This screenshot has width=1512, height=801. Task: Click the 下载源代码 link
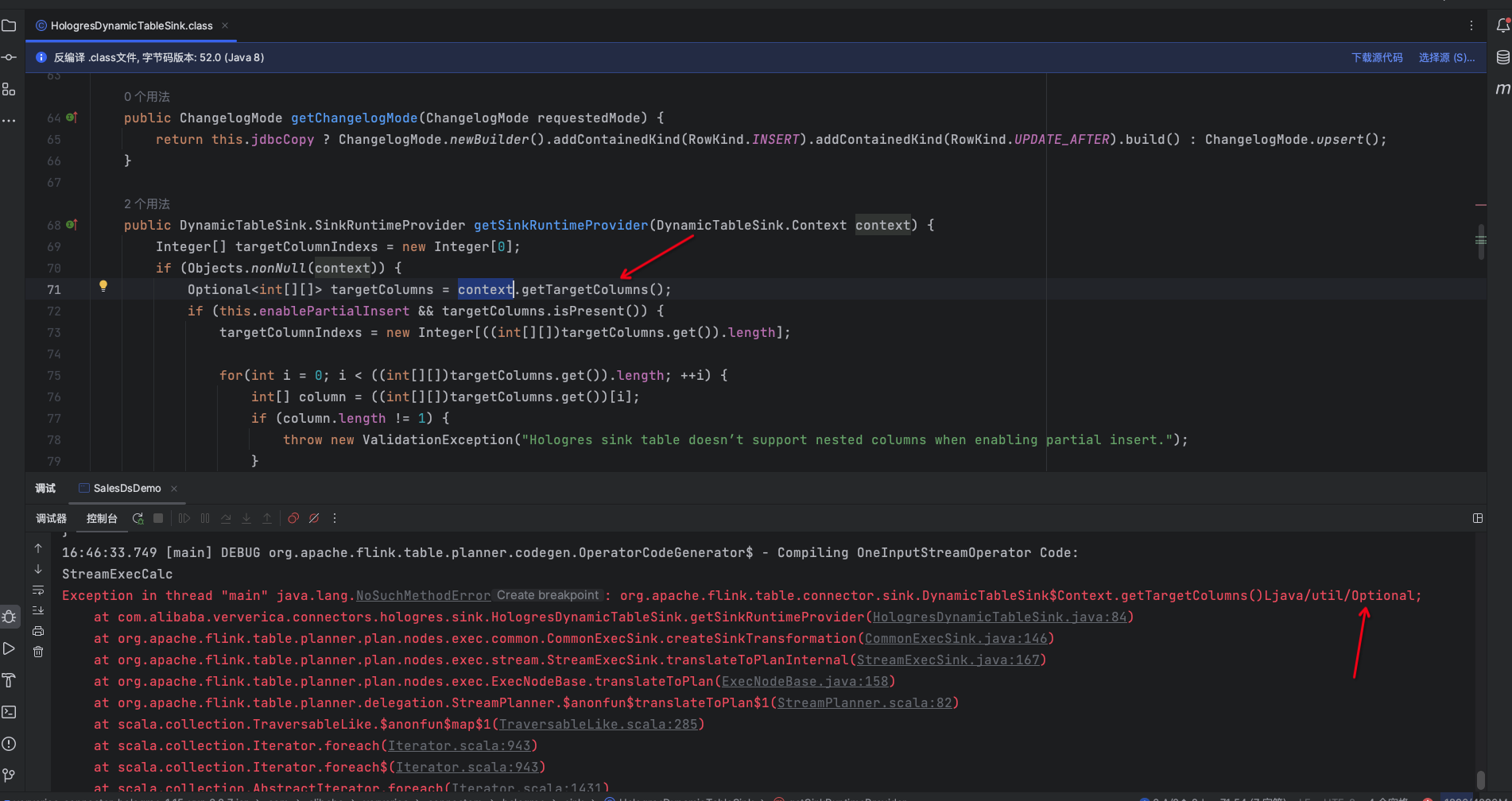(x=1377, y=57)
